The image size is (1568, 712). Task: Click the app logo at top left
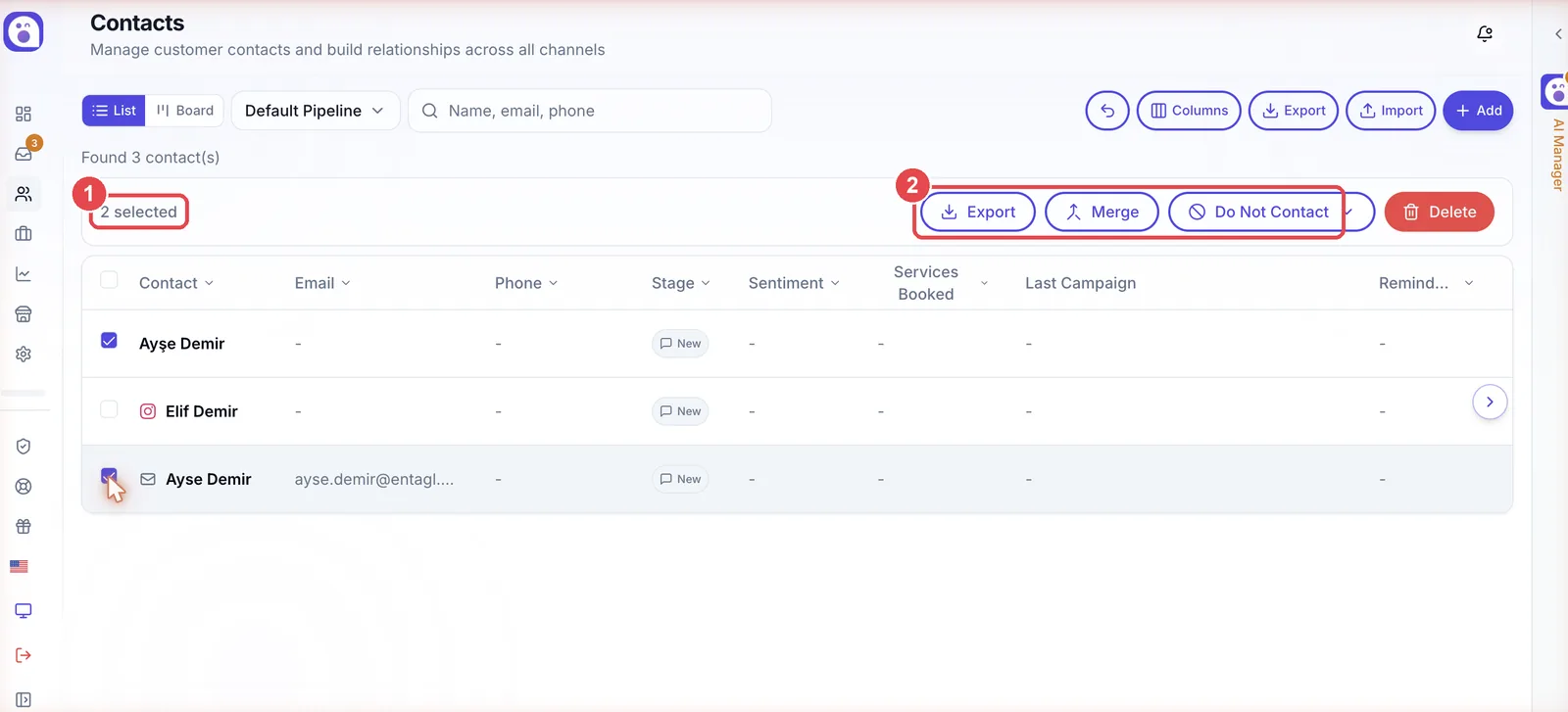click(x=24, y=31)
